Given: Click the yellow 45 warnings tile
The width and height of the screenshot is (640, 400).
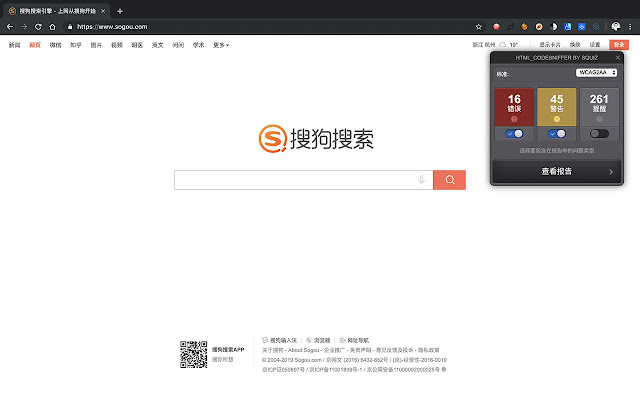Looking at the screenshot, I should (x=557, y=107).
